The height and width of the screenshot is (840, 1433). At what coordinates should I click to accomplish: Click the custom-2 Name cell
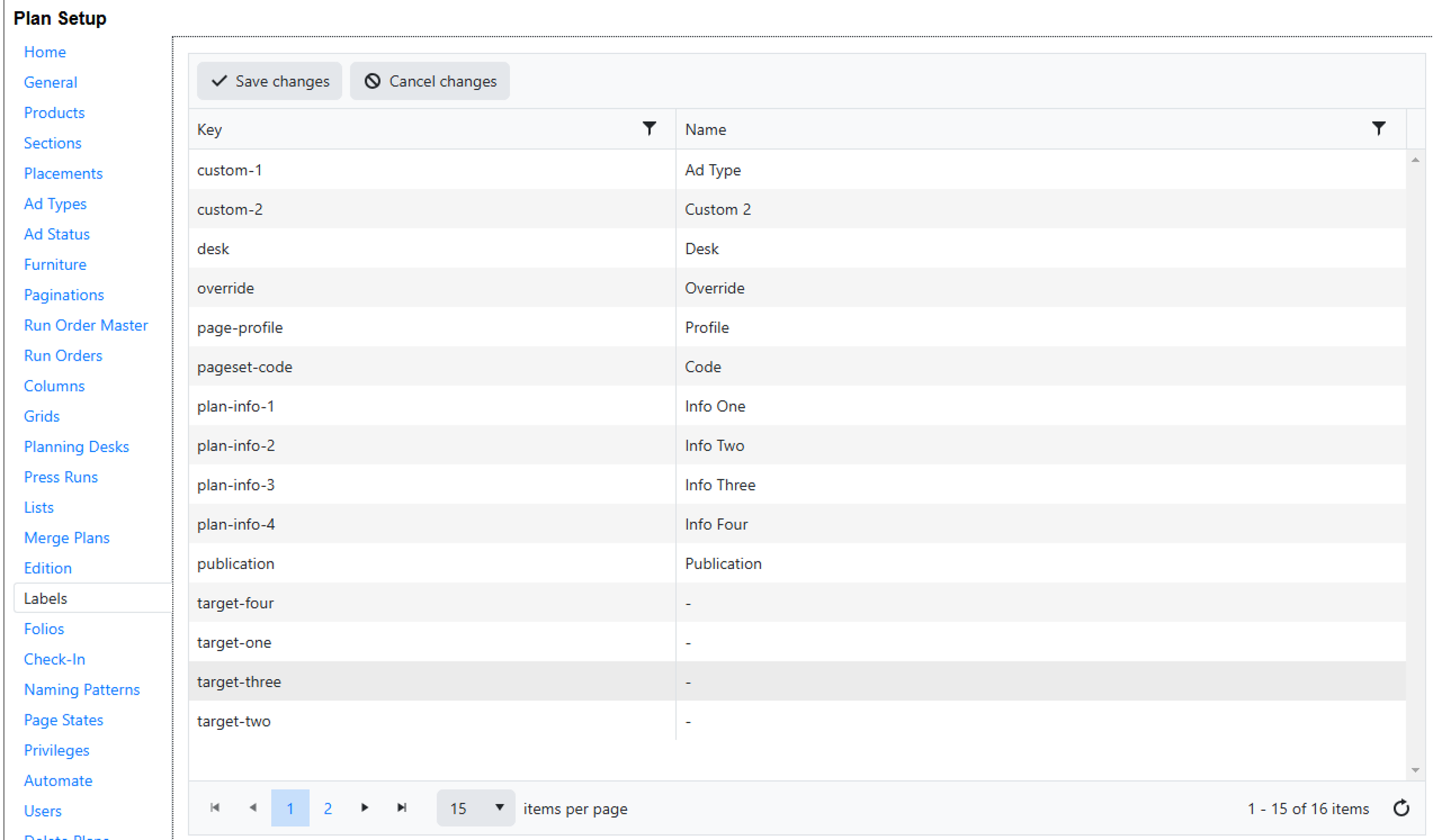point(1039,209)
